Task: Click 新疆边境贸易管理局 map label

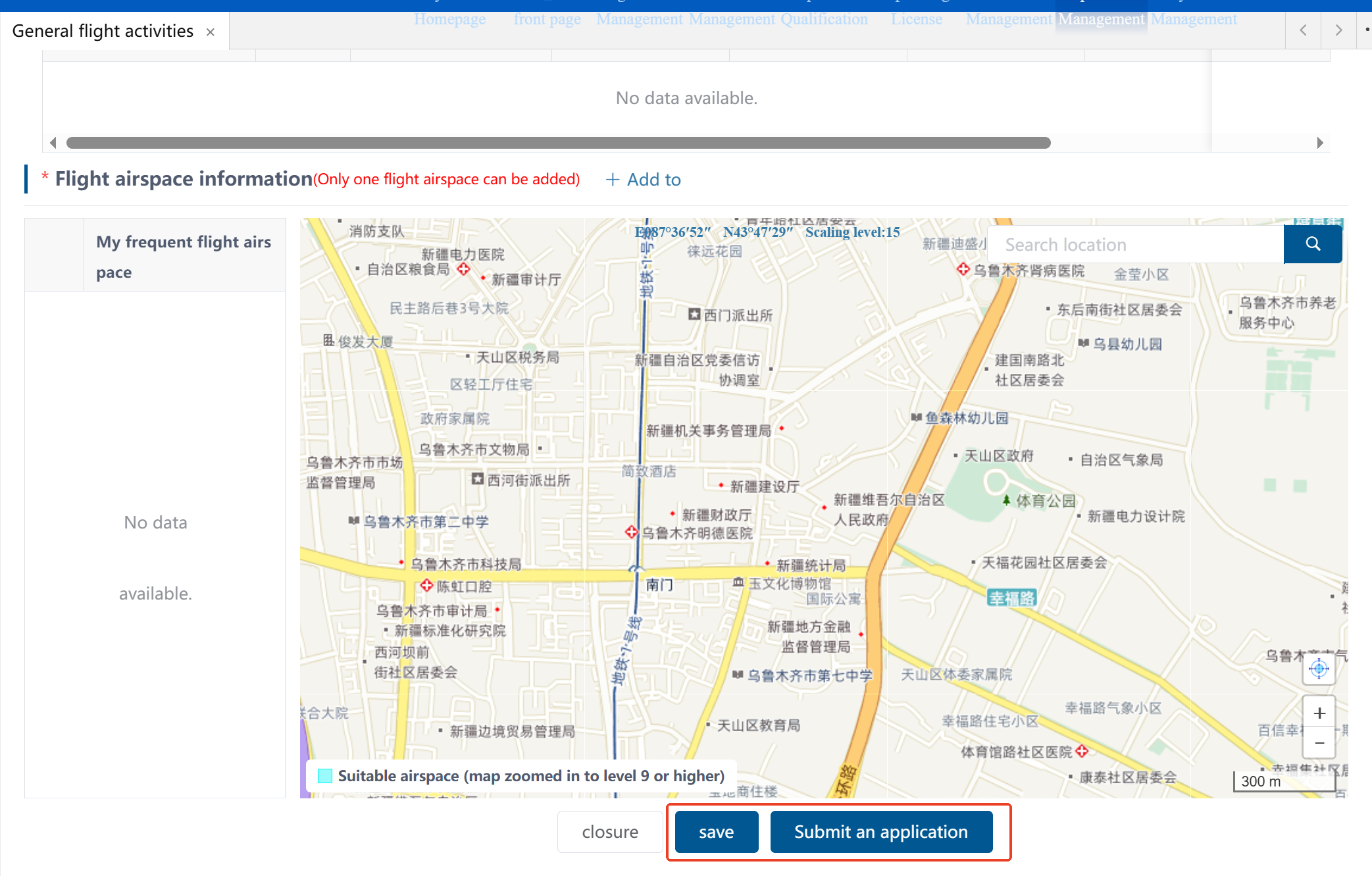Action: [513, 731]
